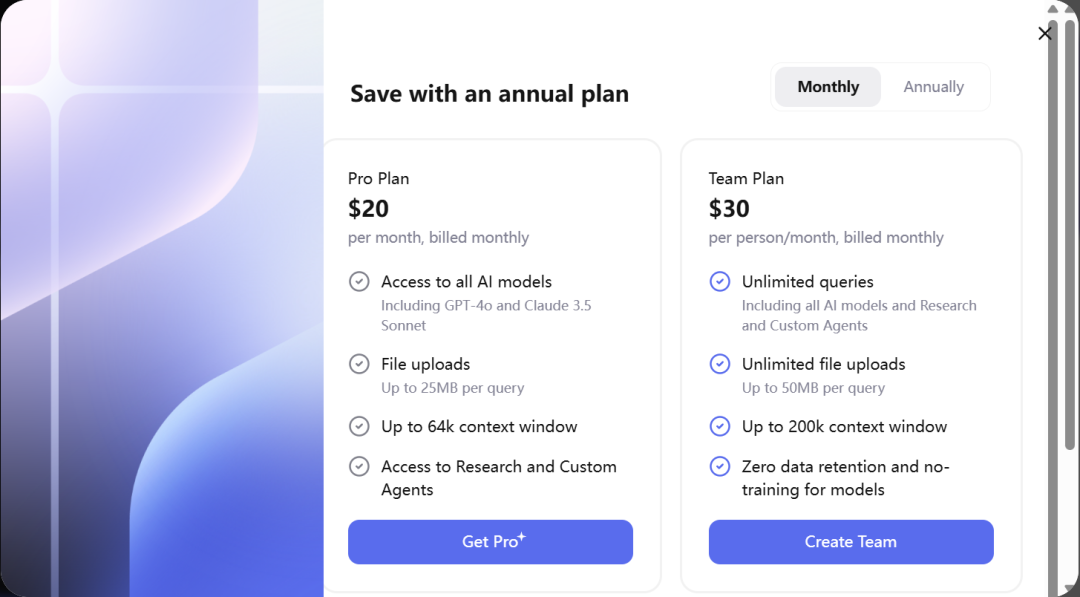
Task: Click the checkmark beside Up to 64k context window
Action: click(359, 427)
